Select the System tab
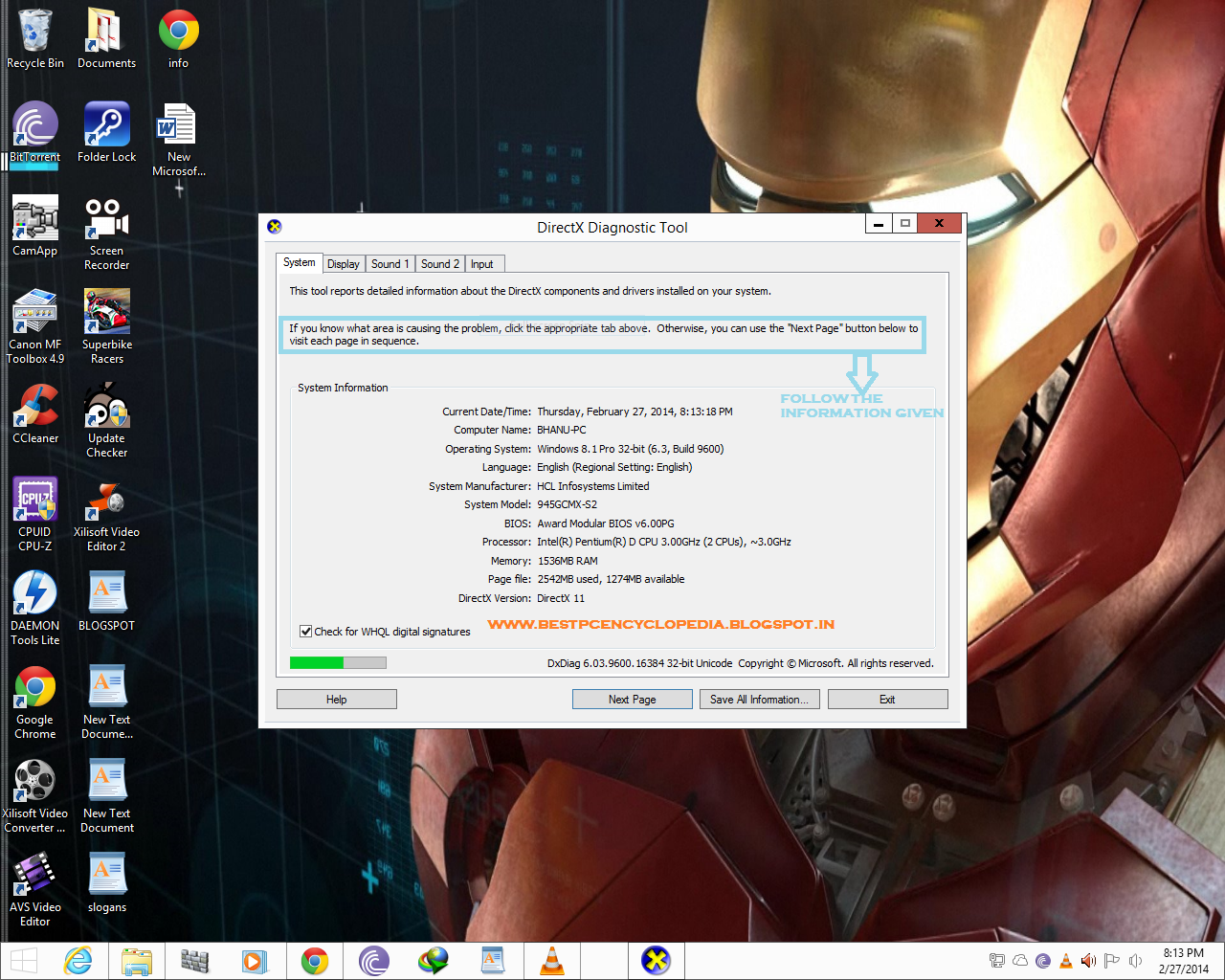This screenshot has width=1225, height=980. point(299,262)
